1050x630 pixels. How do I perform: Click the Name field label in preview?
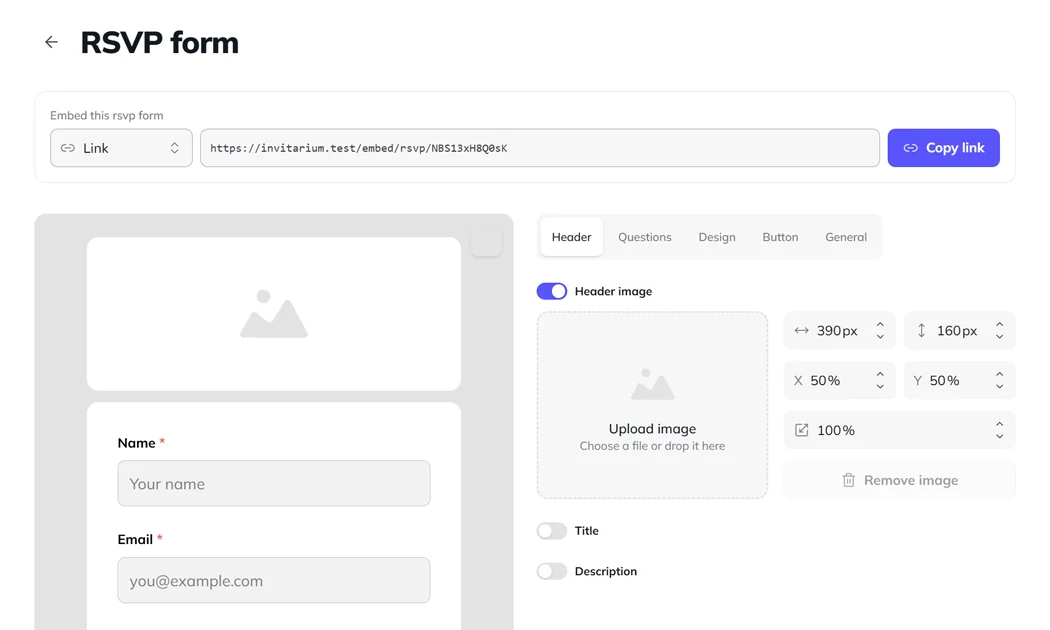tap(137, 443)
